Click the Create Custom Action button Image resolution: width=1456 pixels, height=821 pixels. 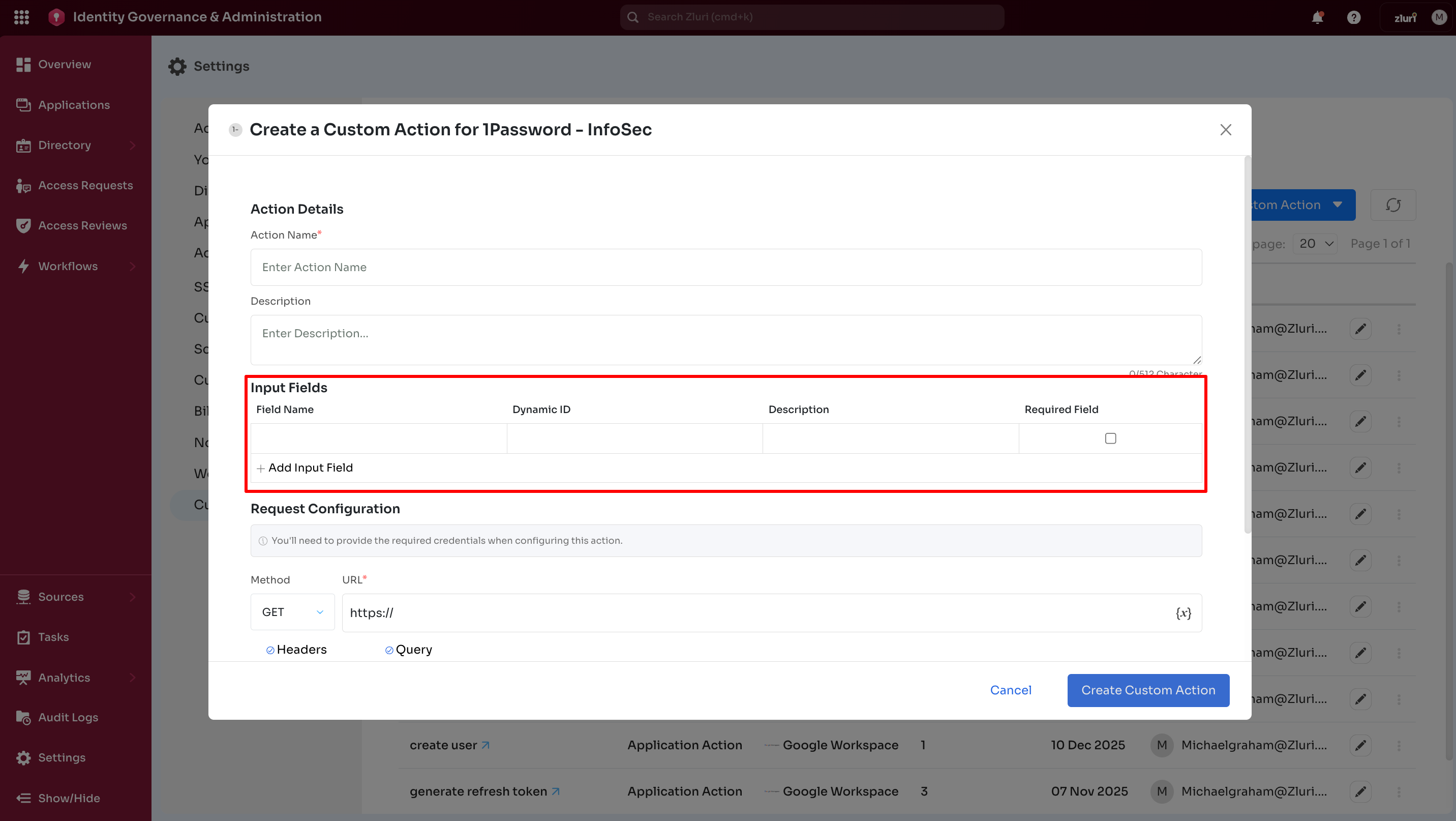(x=1147, y=690)
